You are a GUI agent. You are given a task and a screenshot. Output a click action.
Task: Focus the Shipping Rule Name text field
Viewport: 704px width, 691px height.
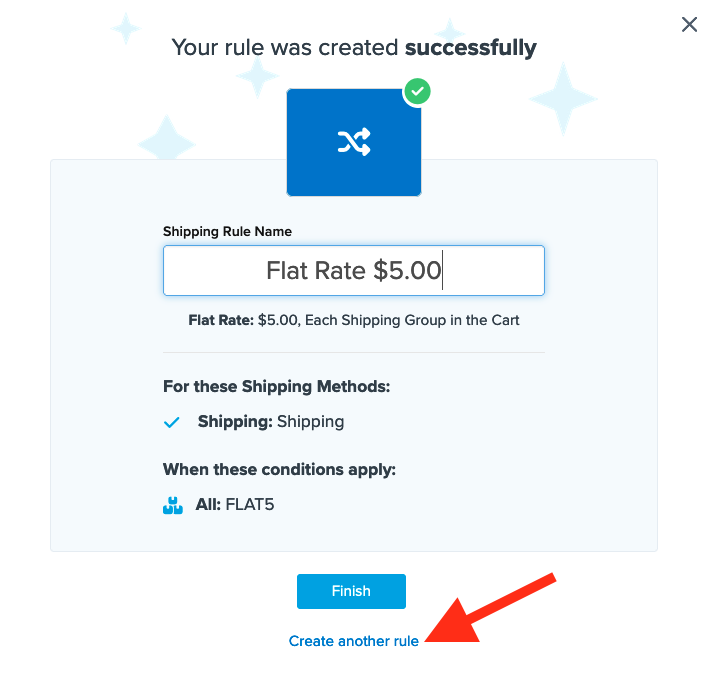pyautogui.click(x=353, y=271)
